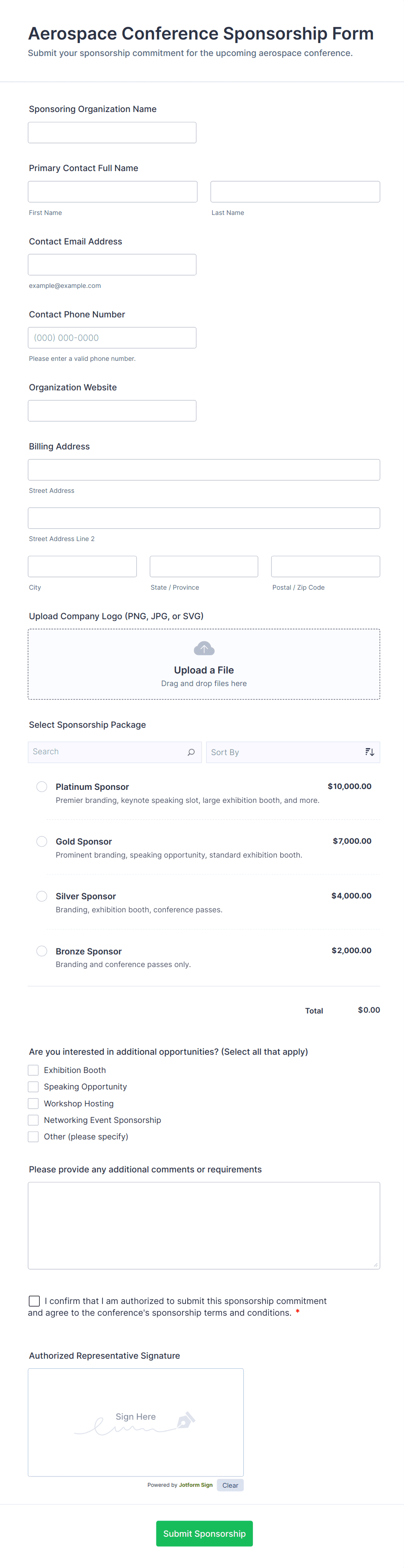The width and height of the screenshot is (404, 1568).
Task: Click the signature pen icon
Action: point(185,1420)
